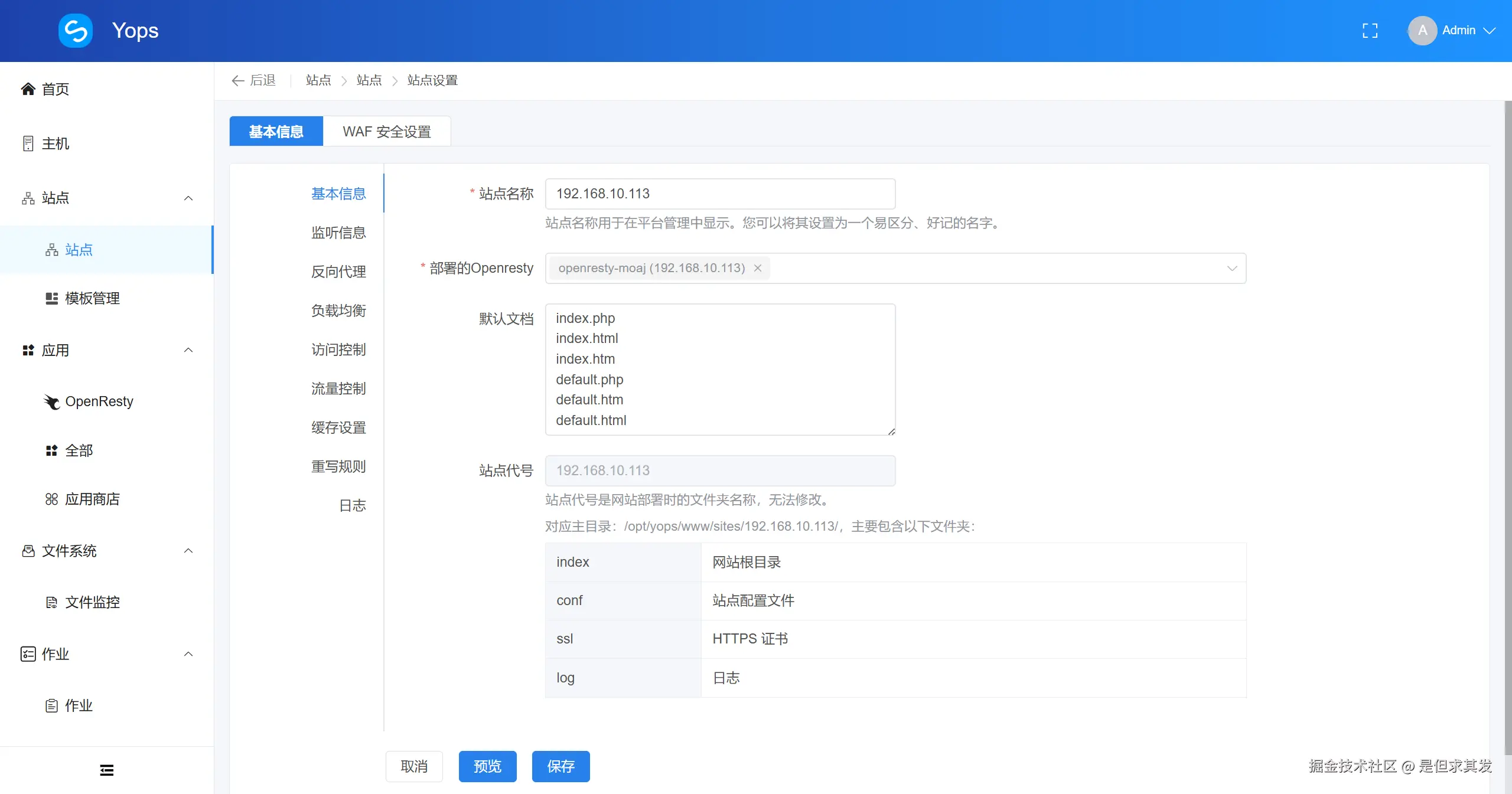The width and height of the screenshot is (1512, 794).
Task: Switch to the WAF 安全设置 tab
Action: click(x=387, y=131)
